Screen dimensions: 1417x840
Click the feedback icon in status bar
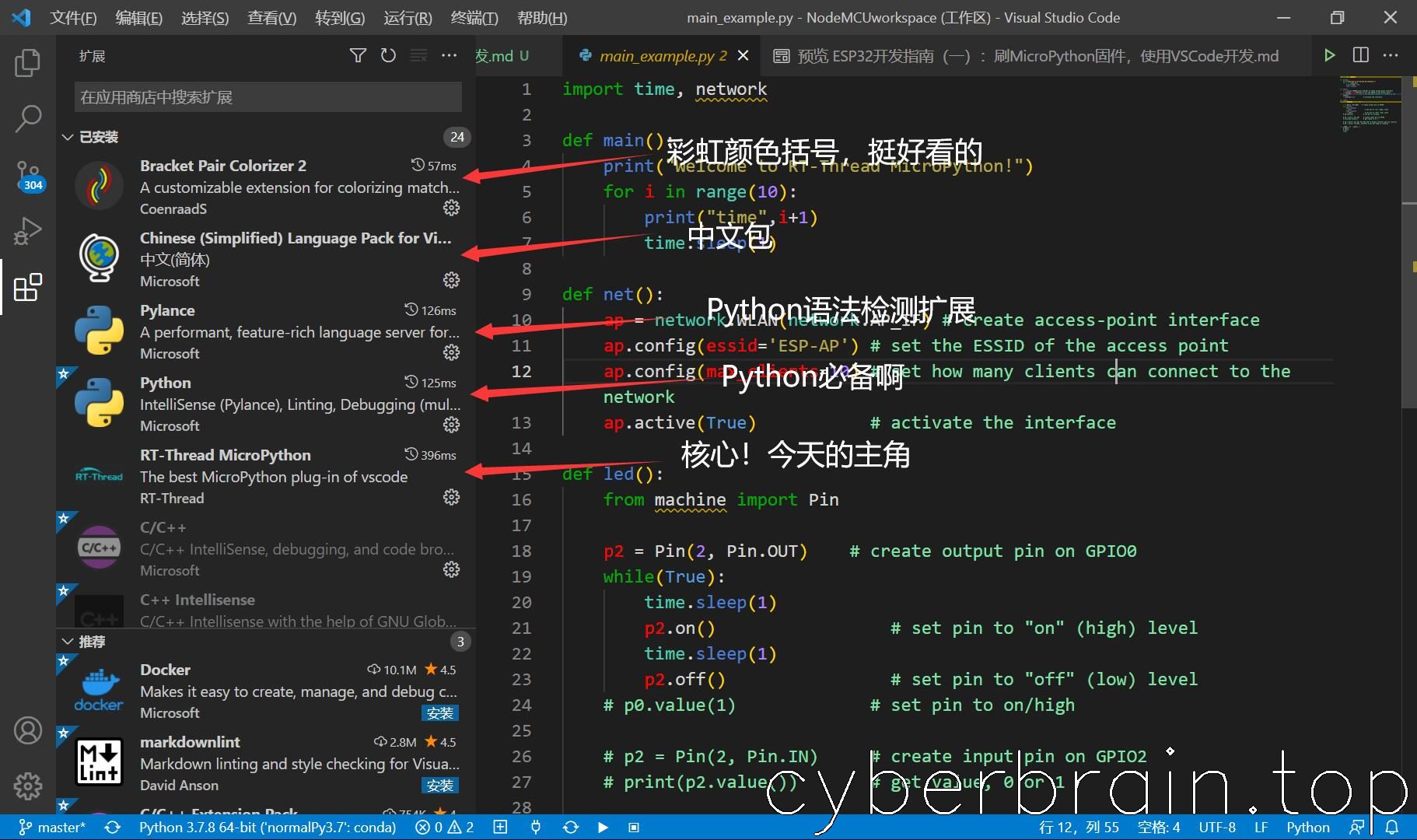tap(1357, 827)
